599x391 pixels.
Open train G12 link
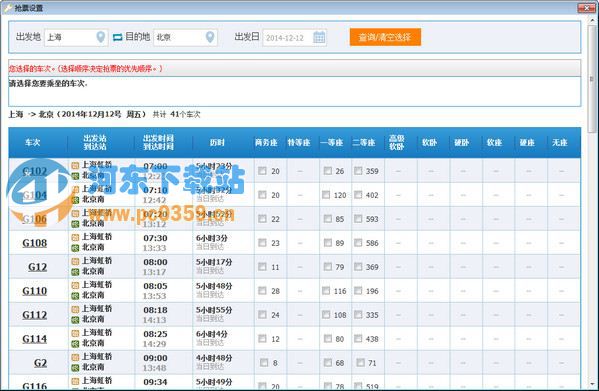pyautogui.click(x=37, y=267)
